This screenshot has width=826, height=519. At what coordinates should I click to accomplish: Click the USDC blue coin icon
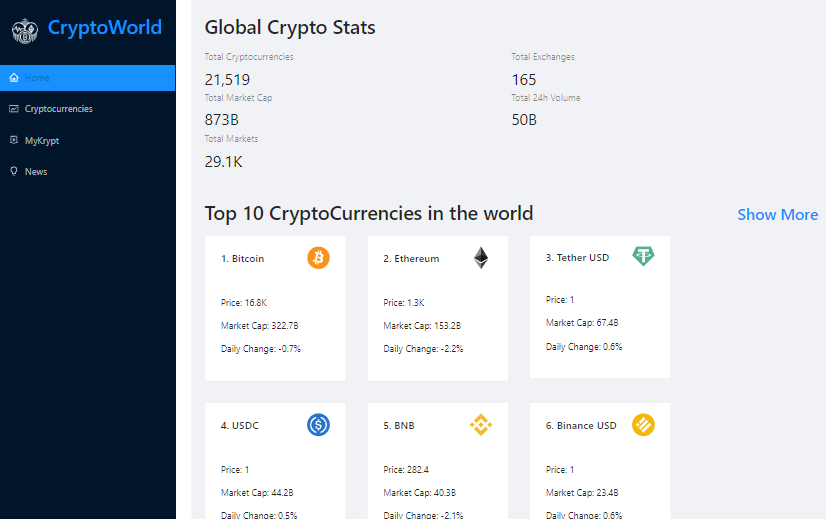(x=318, y=425)
